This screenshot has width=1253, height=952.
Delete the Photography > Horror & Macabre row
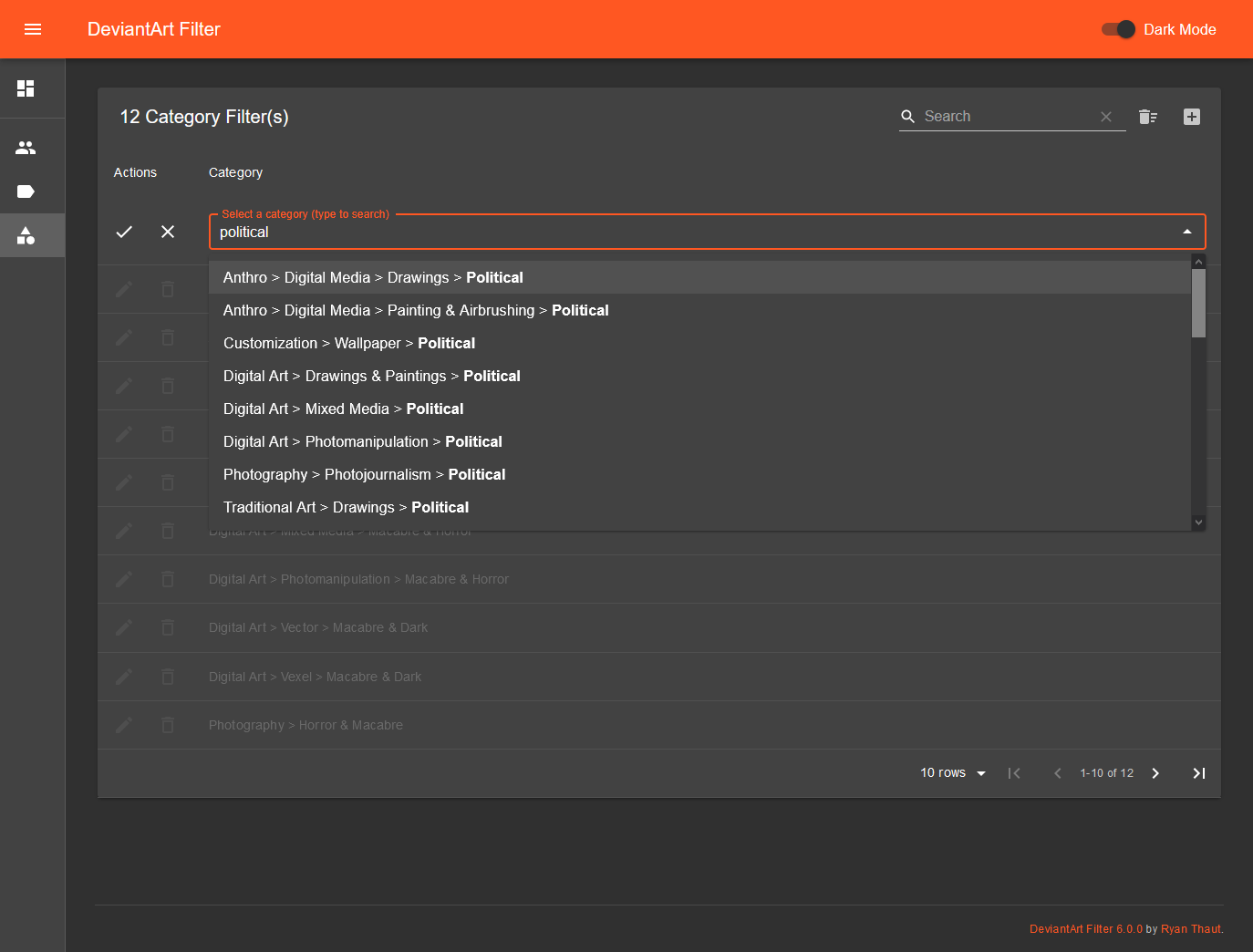(x=168, y=725)
